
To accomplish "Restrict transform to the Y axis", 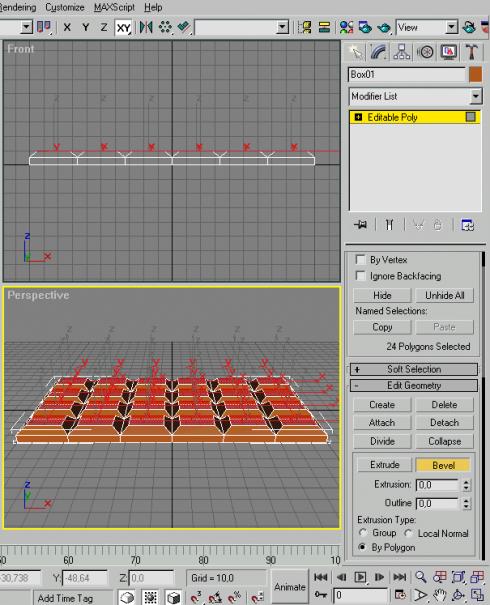I will coord(86,27).
